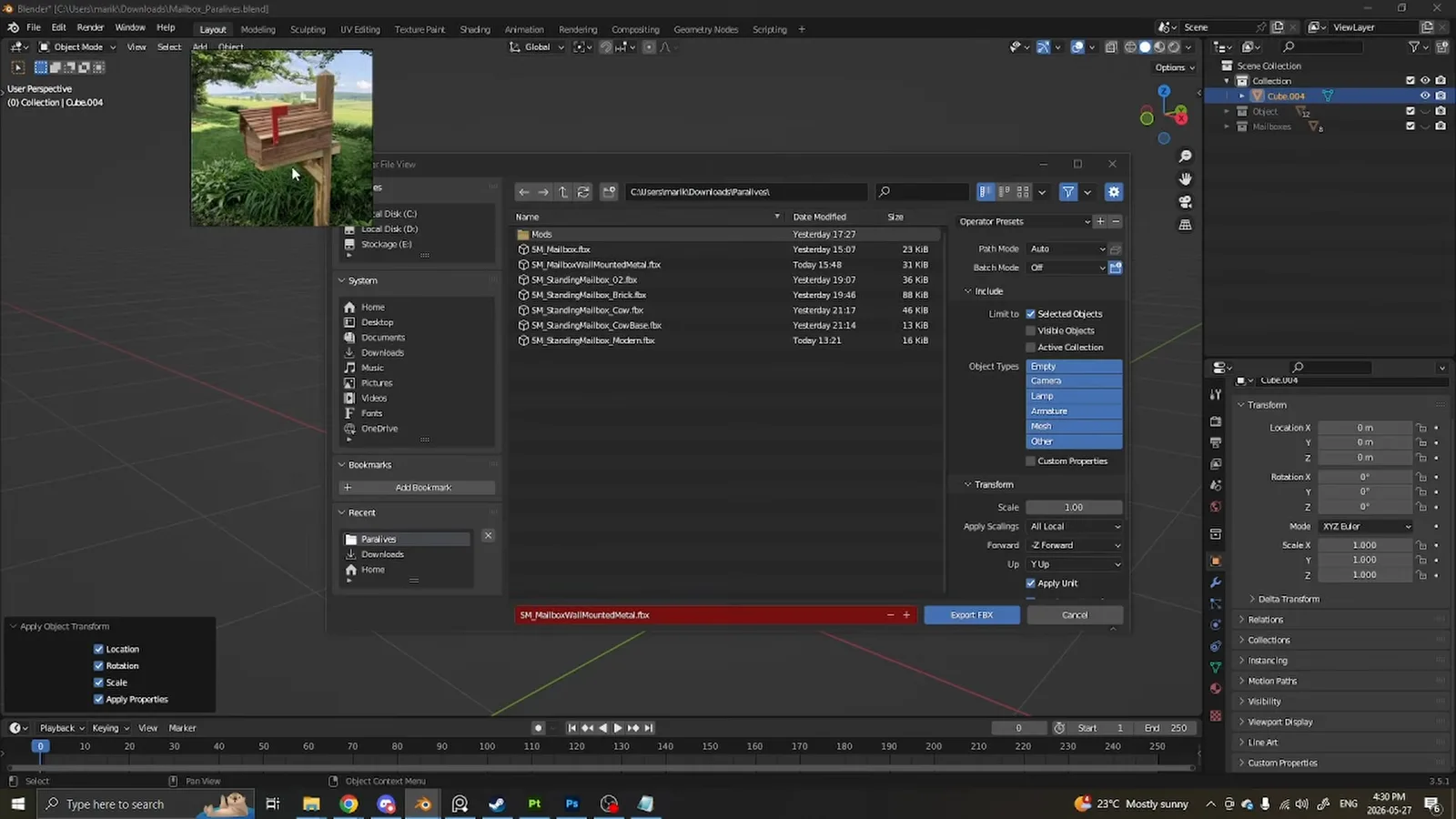Open the Render menu
This screenshot has width=1456, height=819.
(x=90, y=28)
